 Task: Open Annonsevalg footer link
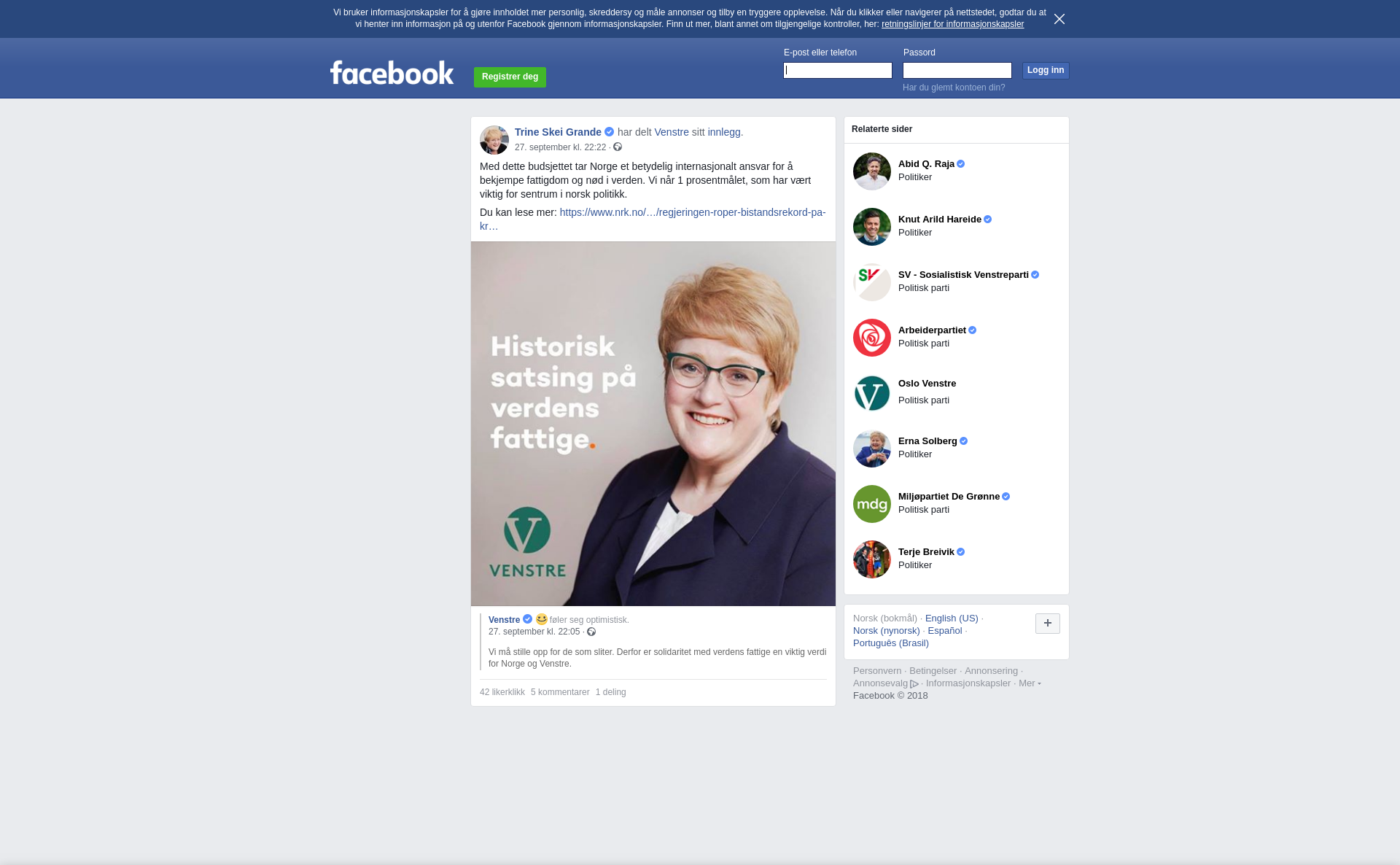click(885, 683)
